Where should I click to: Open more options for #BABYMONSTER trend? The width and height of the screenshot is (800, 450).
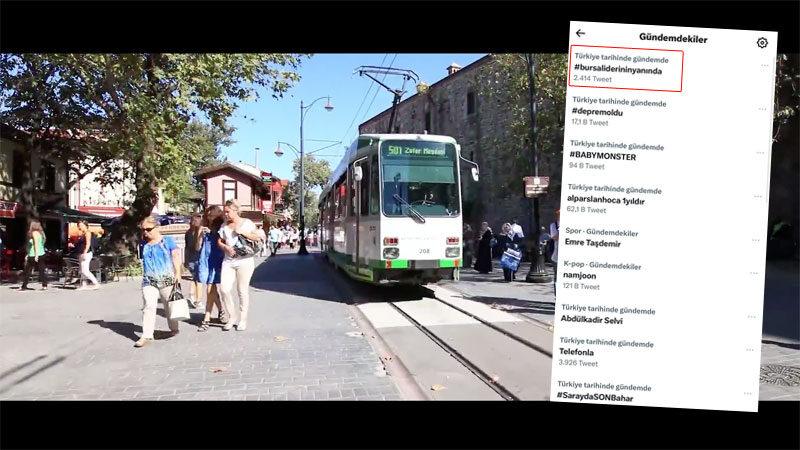coord(760,153)
